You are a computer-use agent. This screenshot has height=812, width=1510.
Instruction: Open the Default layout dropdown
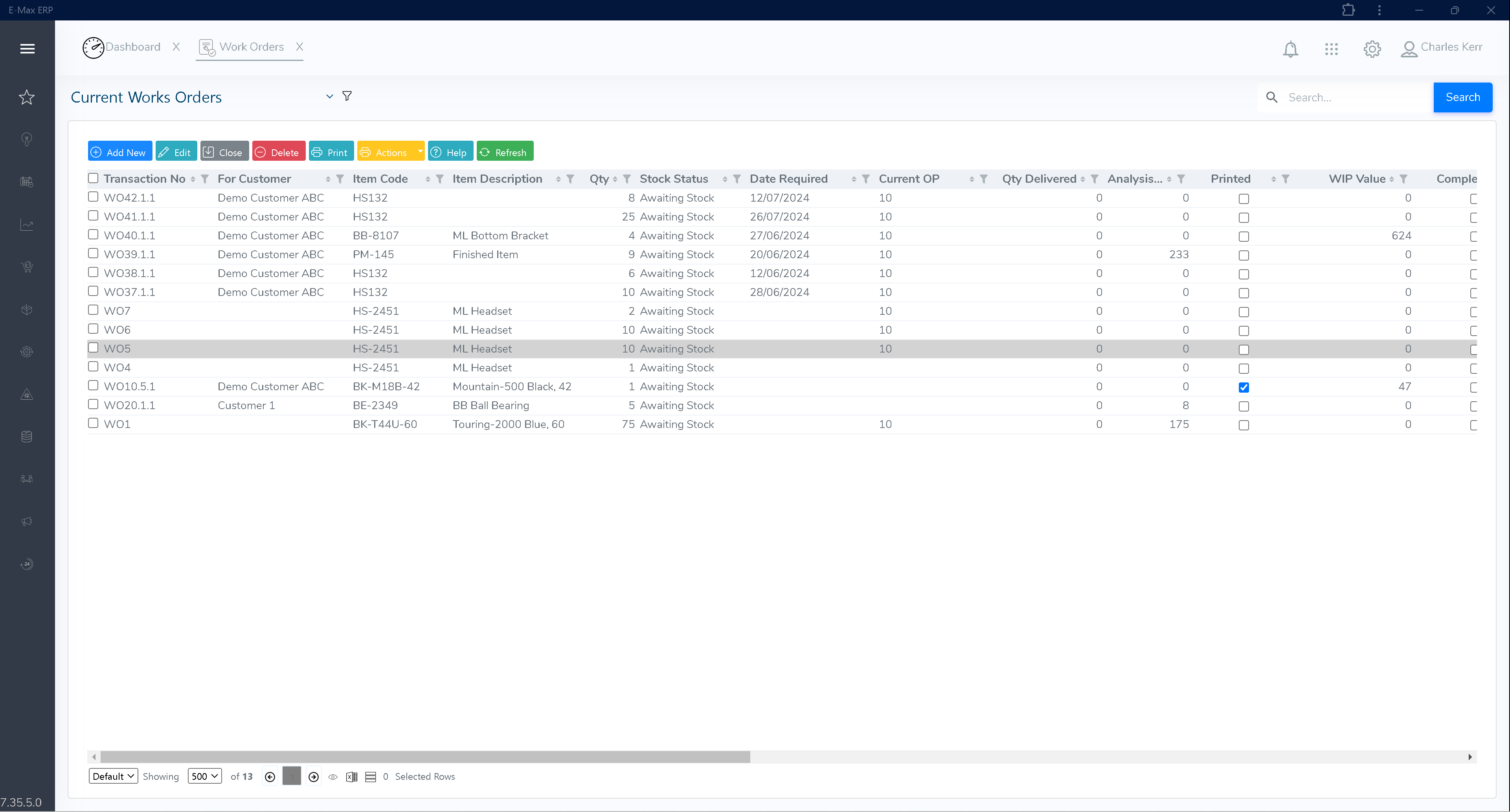click(112, 776)
